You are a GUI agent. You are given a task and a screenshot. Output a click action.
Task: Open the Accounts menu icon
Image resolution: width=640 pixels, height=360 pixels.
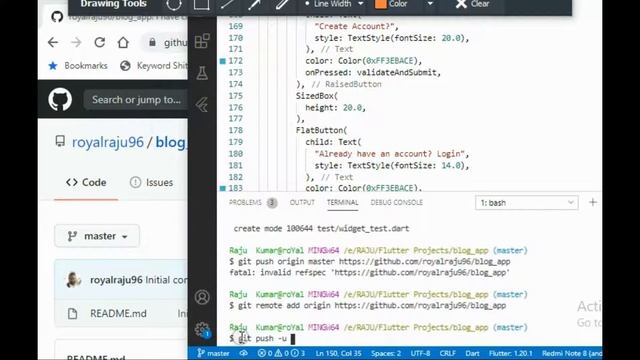point(202,297)
